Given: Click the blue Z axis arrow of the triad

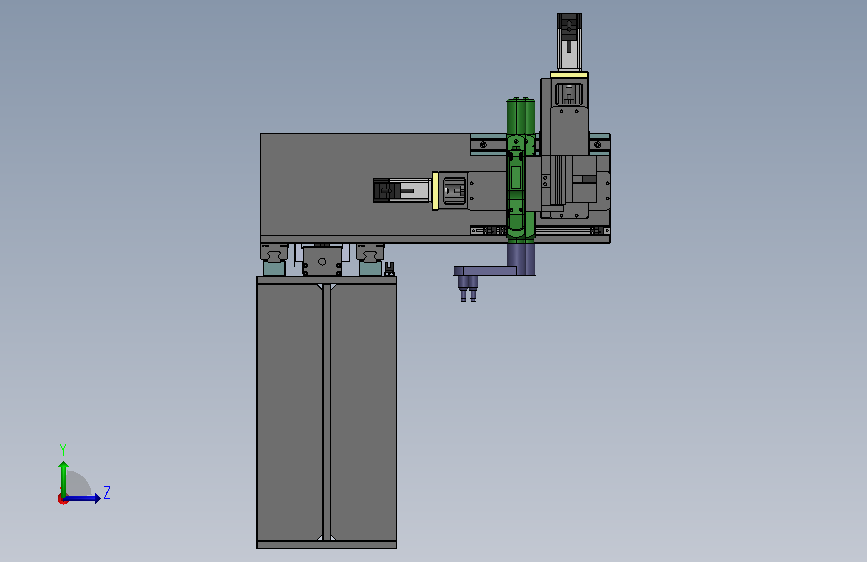Looking at the screenshot, I should 83,498.
